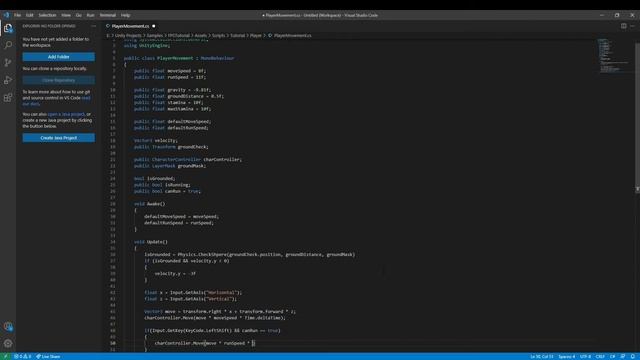The image size is (640, 360).
Task: Open the View menu
Action: [x=66, y=15]
